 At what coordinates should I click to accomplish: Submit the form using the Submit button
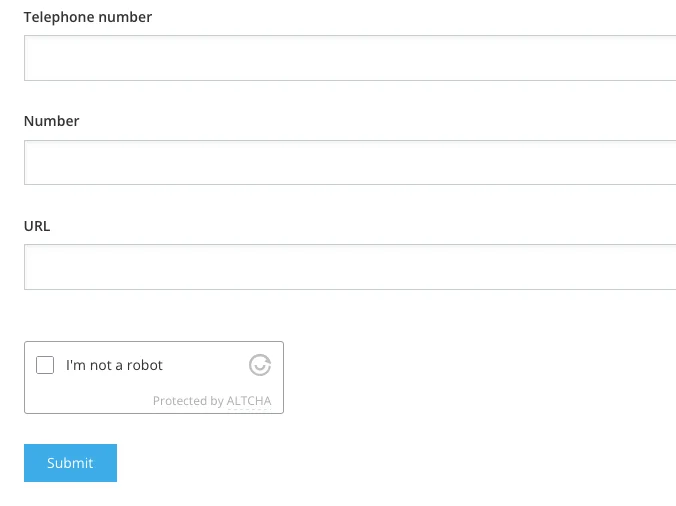pos(70,463)
